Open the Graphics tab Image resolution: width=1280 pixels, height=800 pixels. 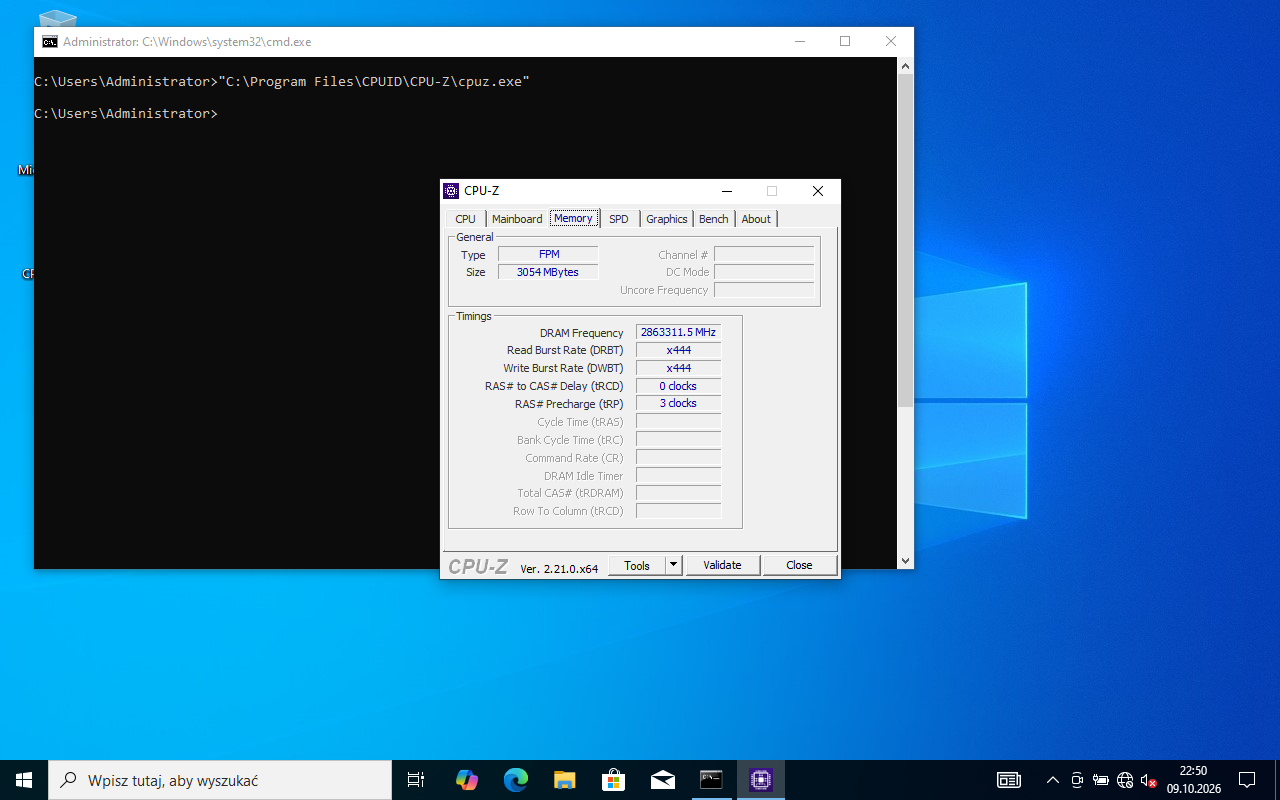(667, 219)
